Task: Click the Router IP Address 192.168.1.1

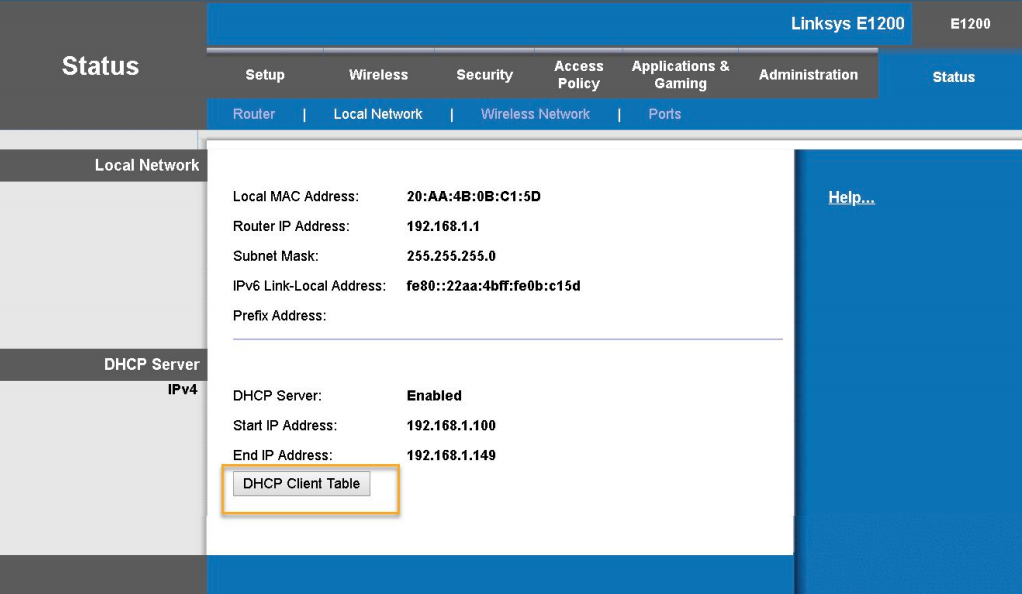Action: click(444, 226)
